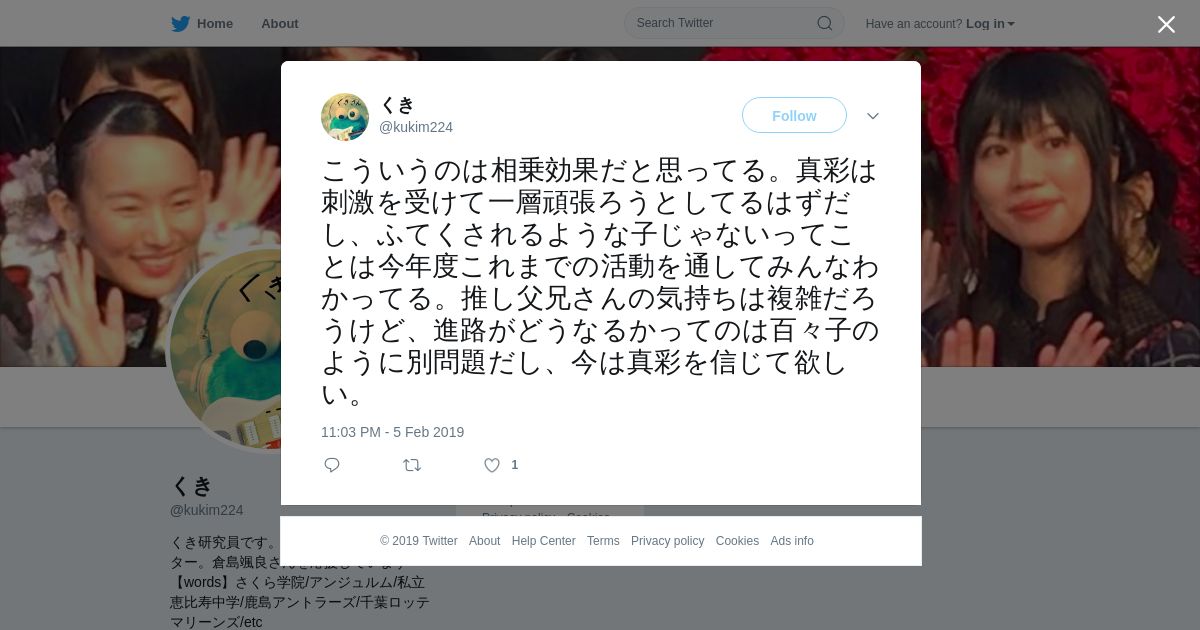
Task: Reply to the tweet via speech bubble icon
Action: click(332, 465)
